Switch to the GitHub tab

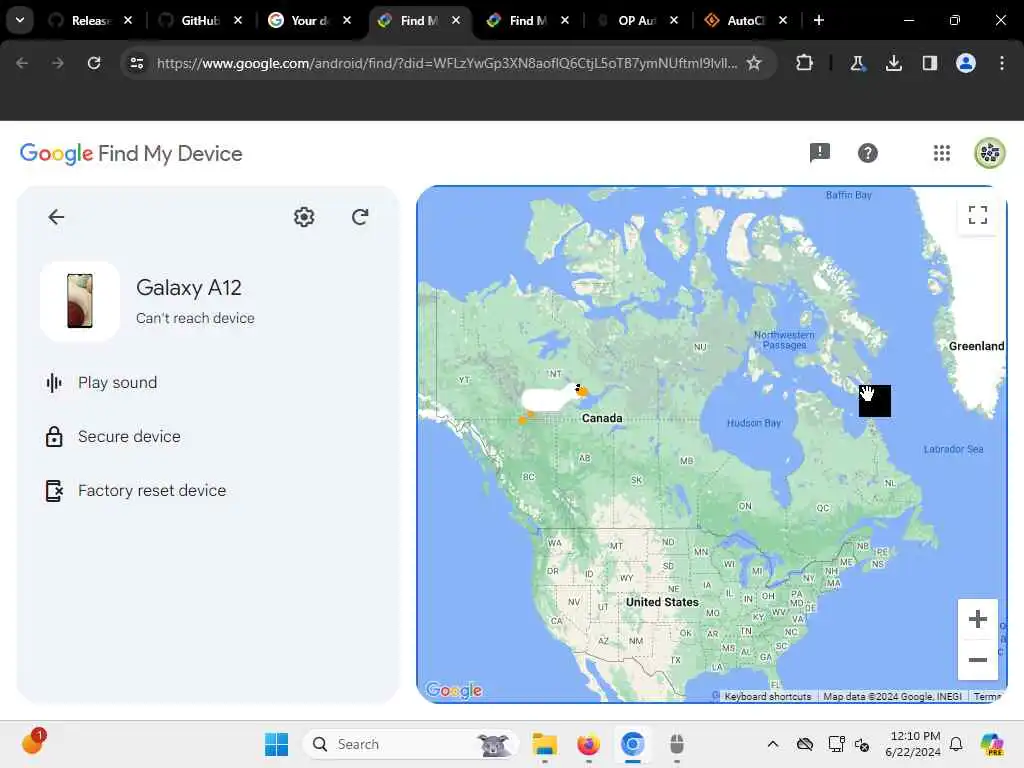point(200,20)
